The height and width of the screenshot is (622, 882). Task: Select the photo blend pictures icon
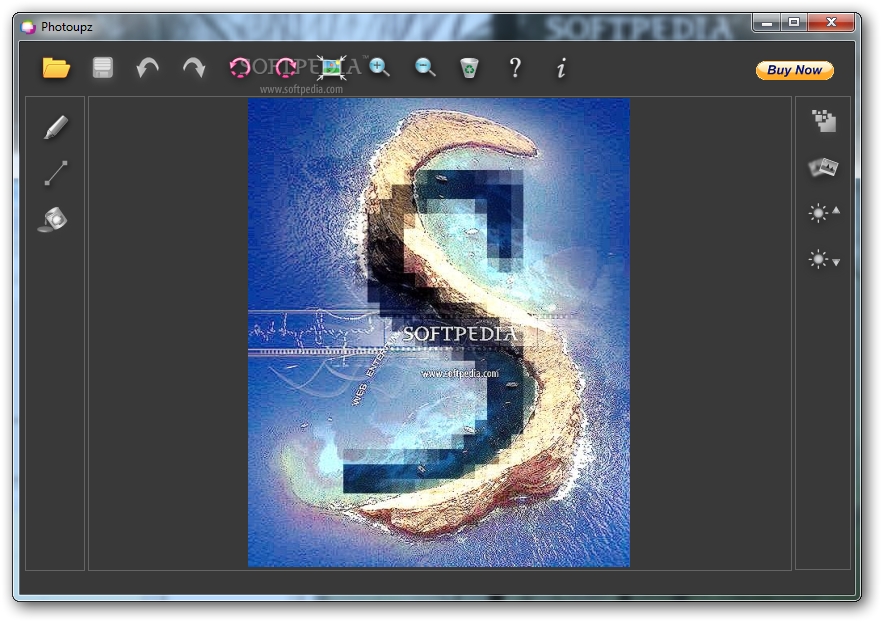[823, 167]
